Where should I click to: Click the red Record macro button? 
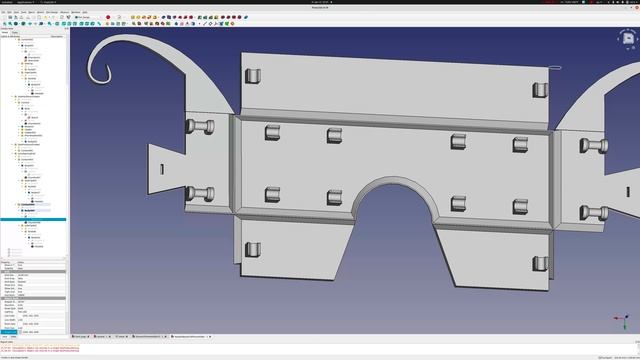click(108, 17)
